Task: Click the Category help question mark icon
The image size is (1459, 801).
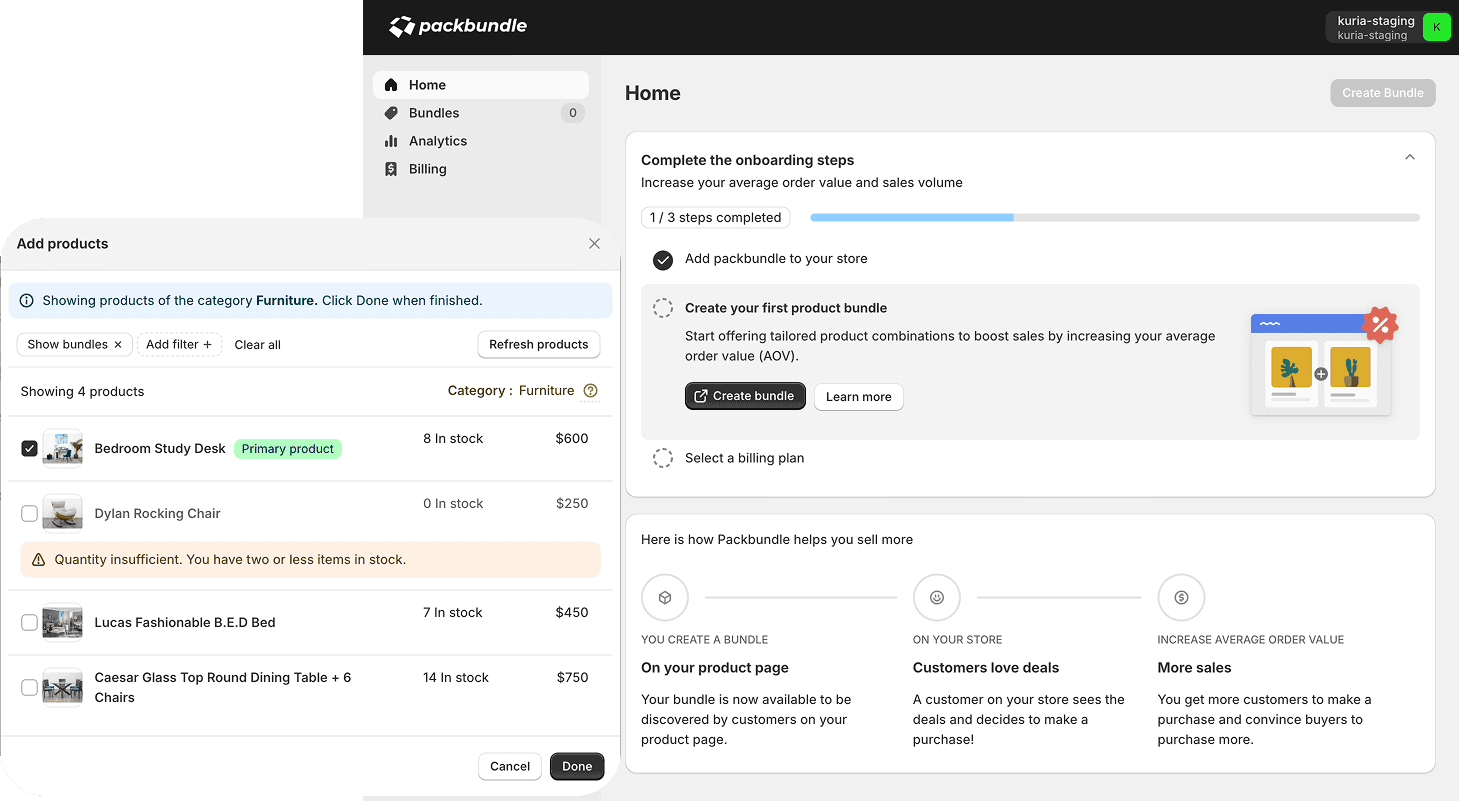Action: [590, 391]
